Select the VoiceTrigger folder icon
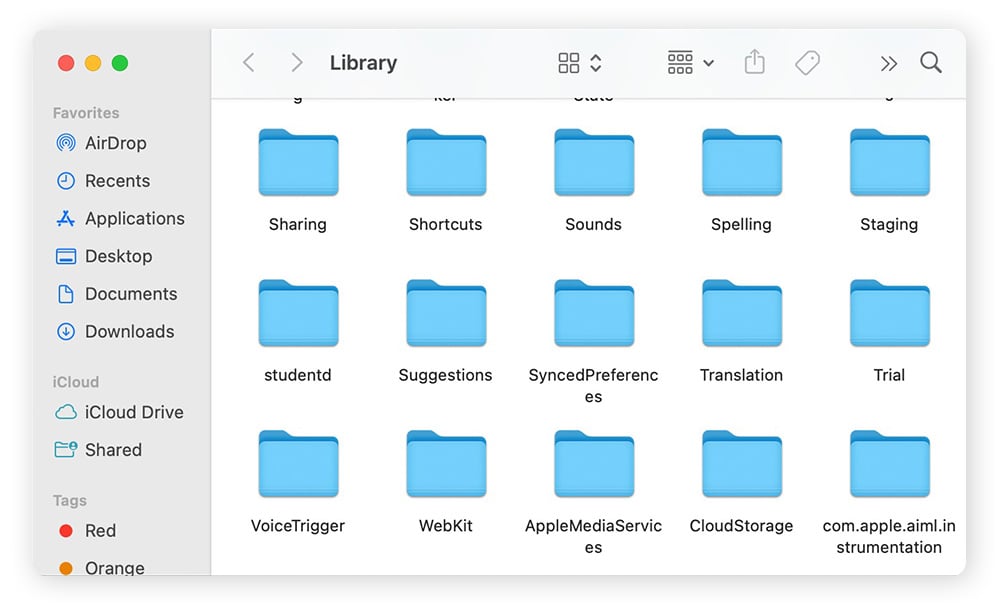 point(298,464)
